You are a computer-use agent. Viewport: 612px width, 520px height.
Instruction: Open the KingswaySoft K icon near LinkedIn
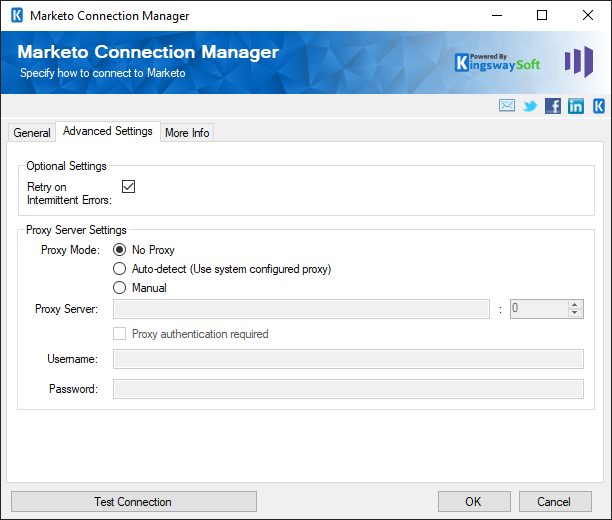coord(599,106)
